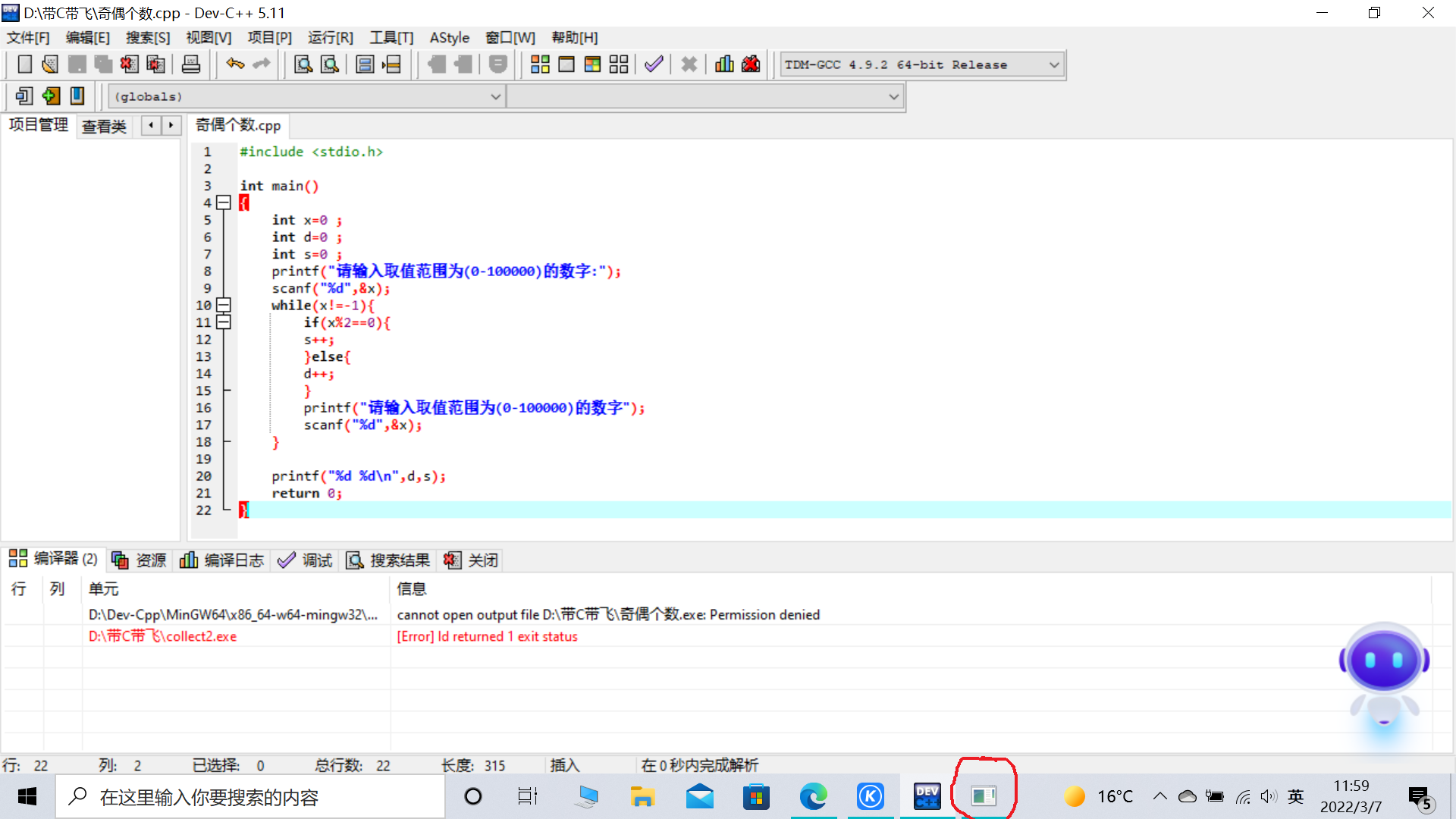Click the Go to function toolbar icon
The image size is (1456, 819).
(365, 64)
